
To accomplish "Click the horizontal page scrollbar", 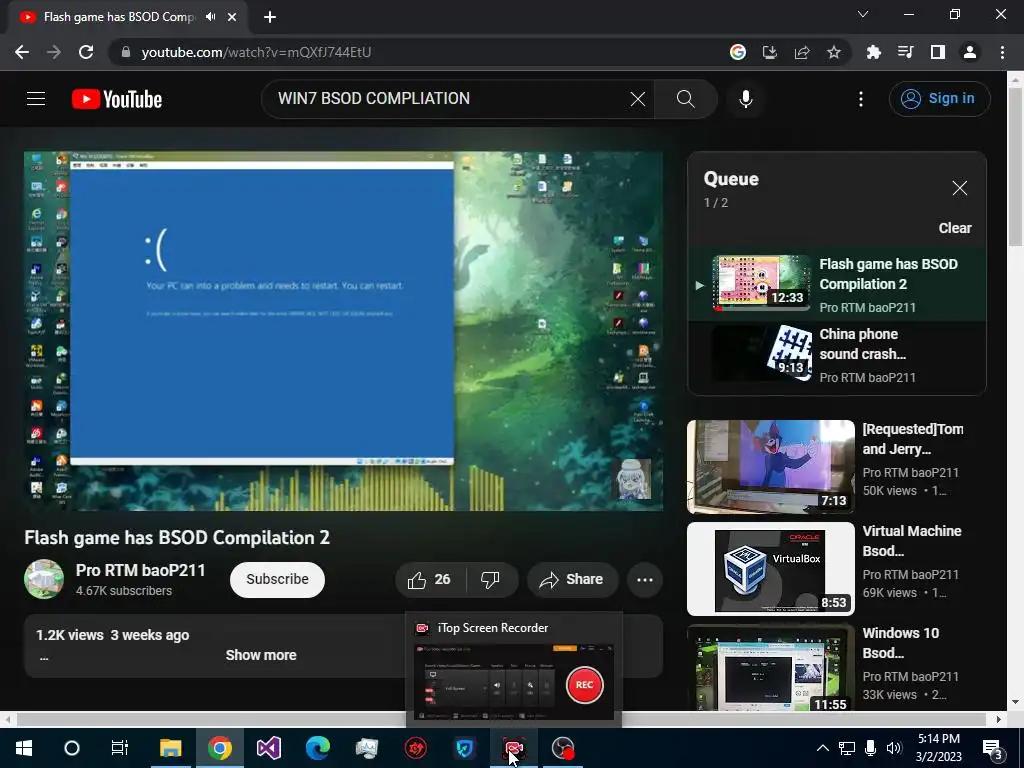I will point(503,719).
